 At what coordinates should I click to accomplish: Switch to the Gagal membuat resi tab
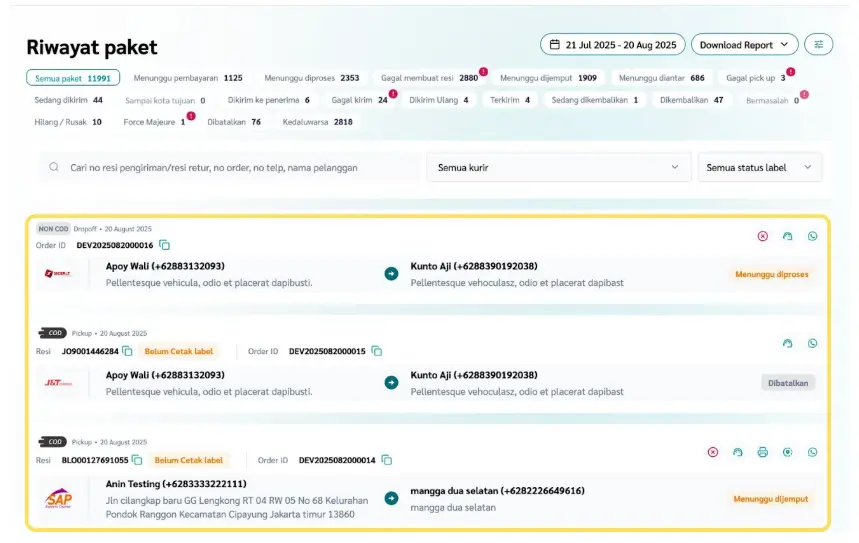tap(428, 78)
